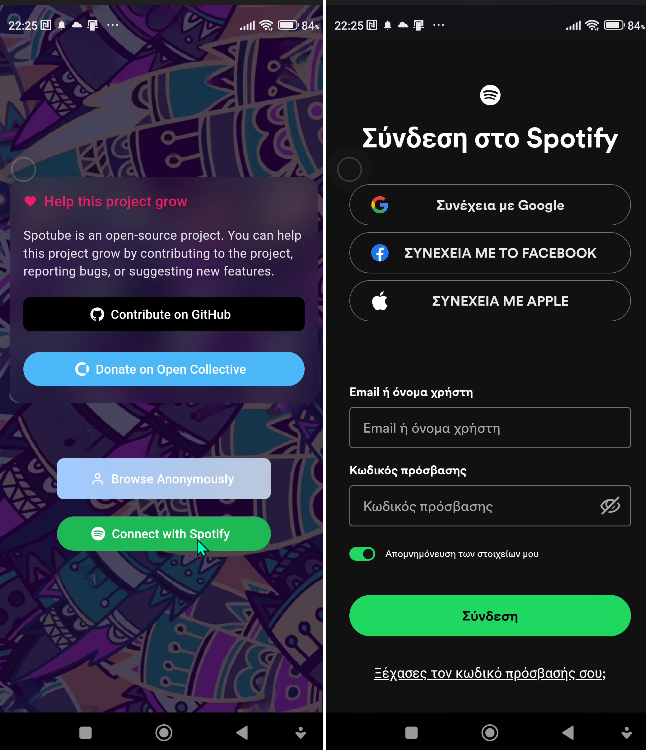Click the Open Collective logo icon
The image size is (646, 750).
(x=82, y=369)
